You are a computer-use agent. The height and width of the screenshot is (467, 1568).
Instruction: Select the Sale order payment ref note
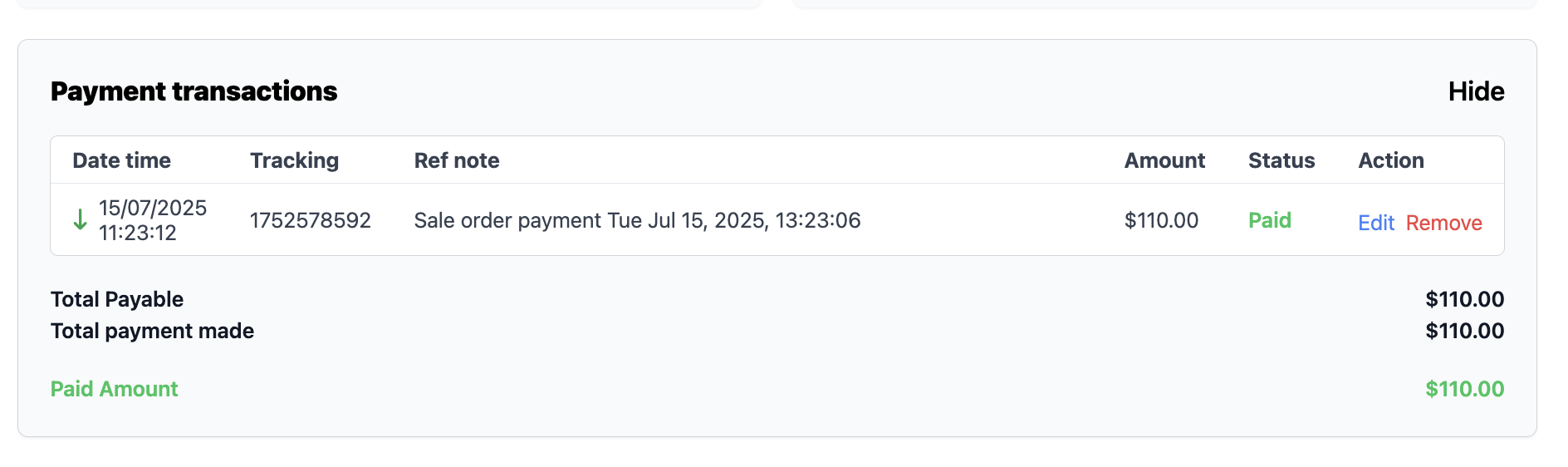[637, 220]
